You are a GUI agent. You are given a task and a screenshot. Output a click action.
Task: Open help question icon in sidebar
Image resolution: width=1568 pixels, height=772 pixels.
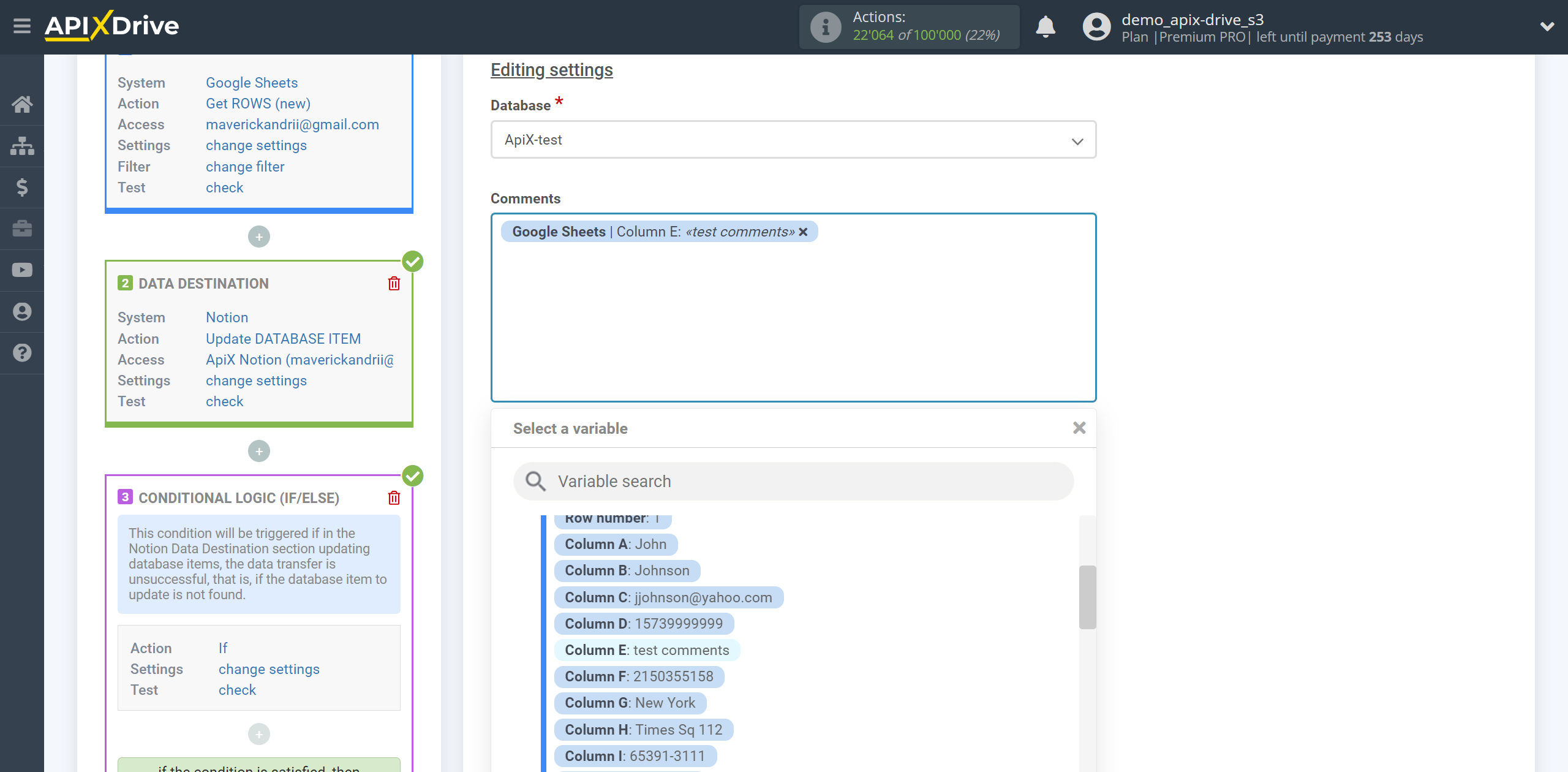click(x=22, y=353)
